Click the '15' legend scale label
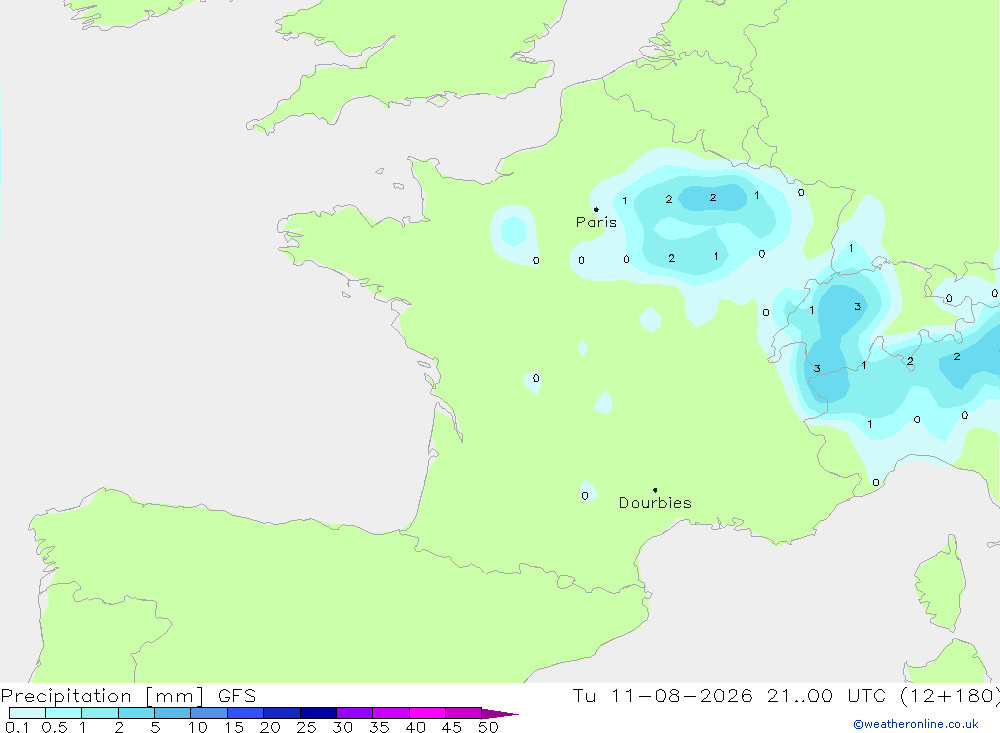This screenshot has height=733, width=1000. (x=234, y=727)
